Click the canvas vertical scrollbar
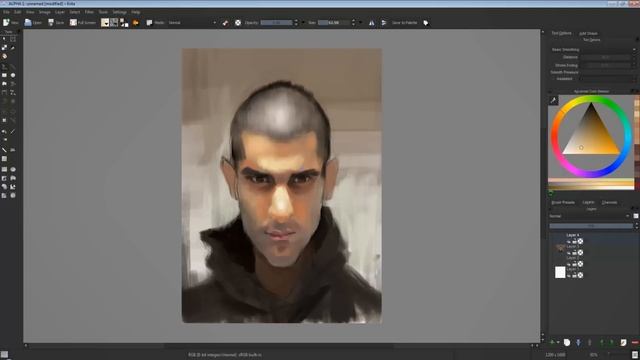Viewport: 640px width, 360px height. tap(542, 184)
